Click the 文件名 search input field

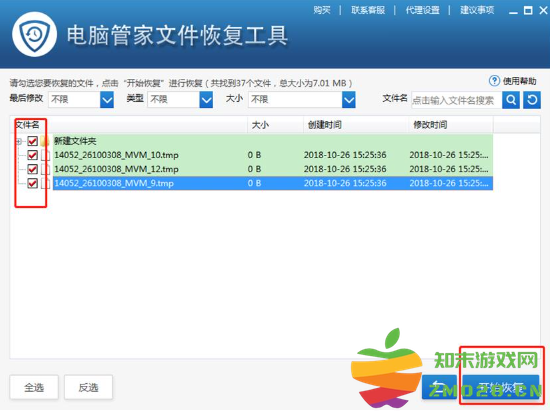tap(456, 100)
